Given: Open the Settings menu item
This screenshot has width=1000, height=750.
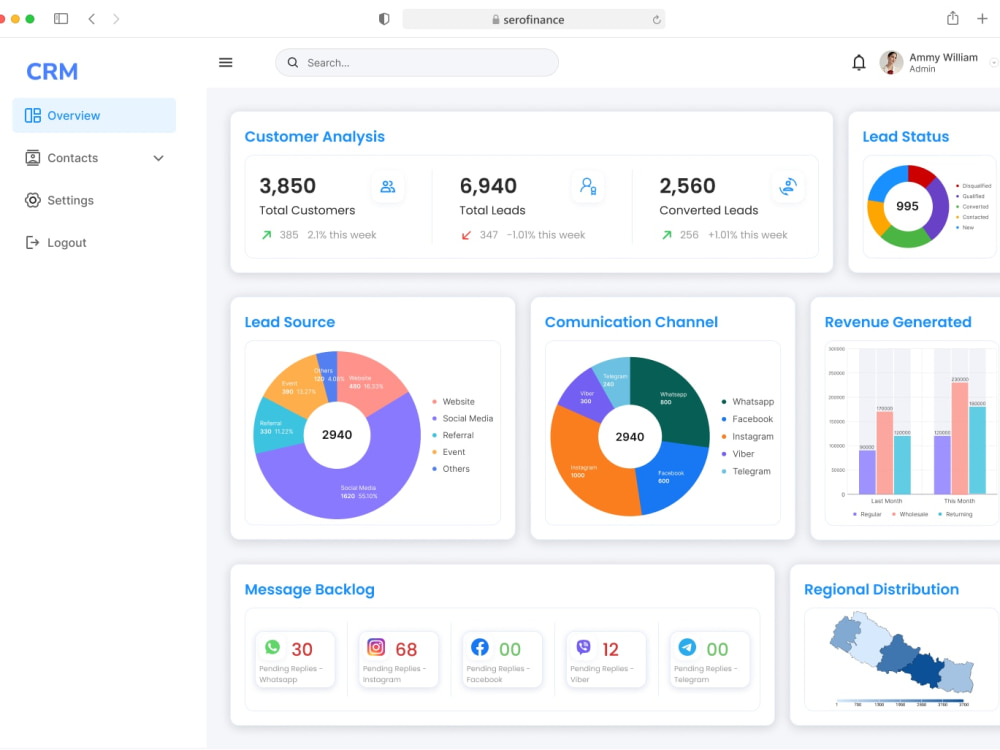Looking at the screenshot, I should coord(94,200).
